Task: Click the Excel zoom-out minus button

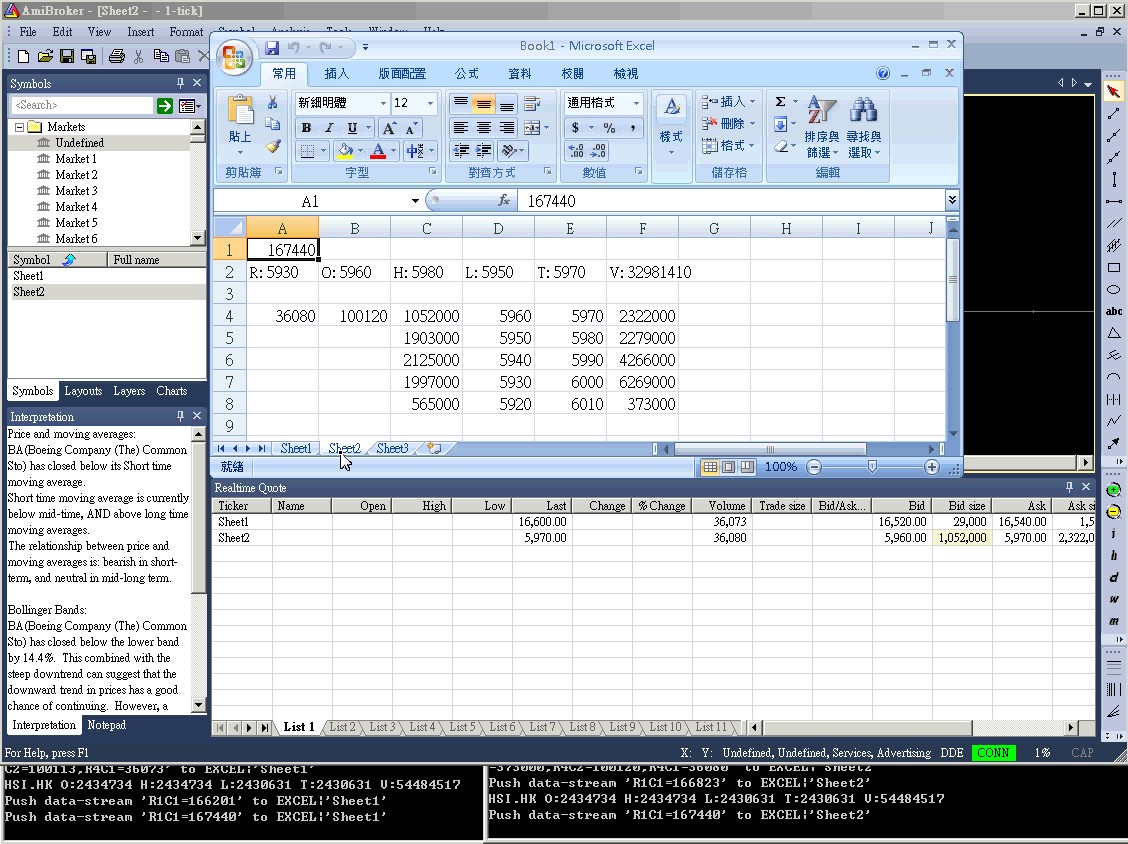Action: coord(814,467)
